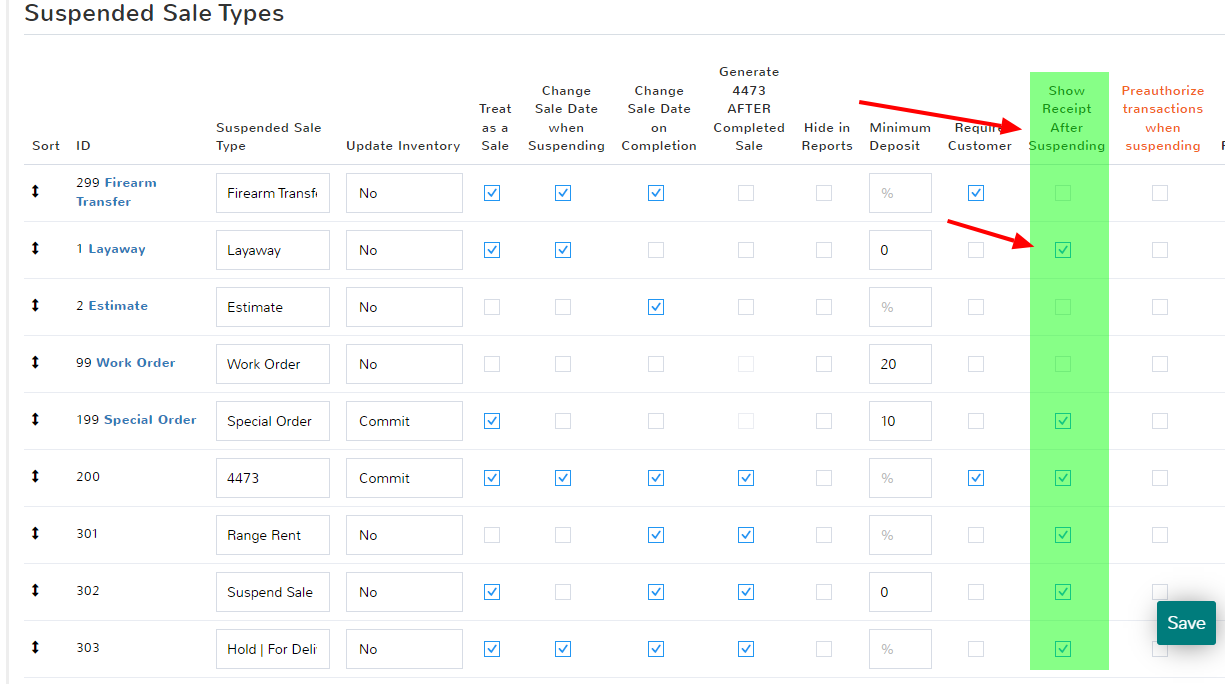The image size is (1225, 684).
Task: Edit the Range Rent sale type field
Action: 273,535
